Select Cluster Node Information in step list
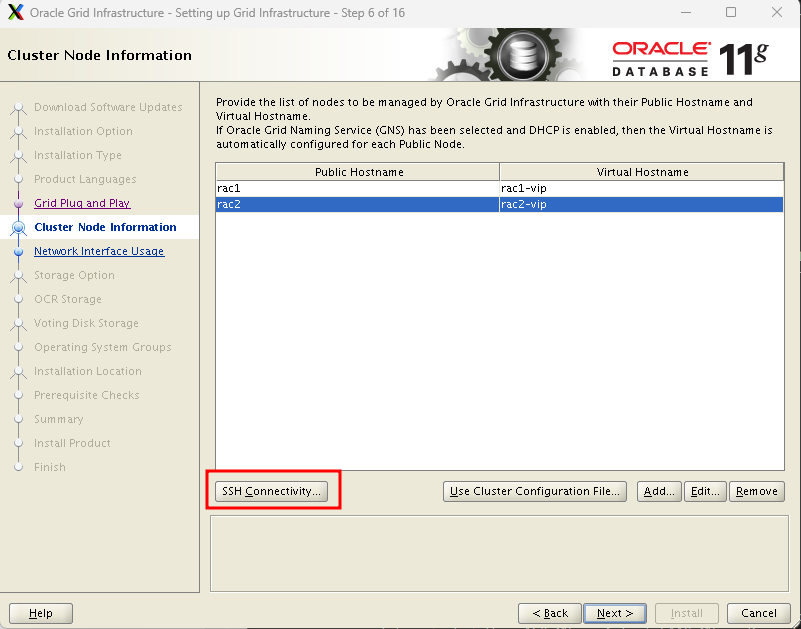This screenshot has height=629, width=801. (105, 227)
